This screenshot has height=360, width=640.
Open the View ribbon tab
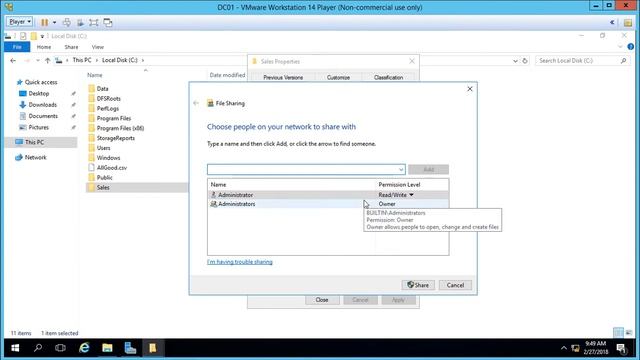98,47
